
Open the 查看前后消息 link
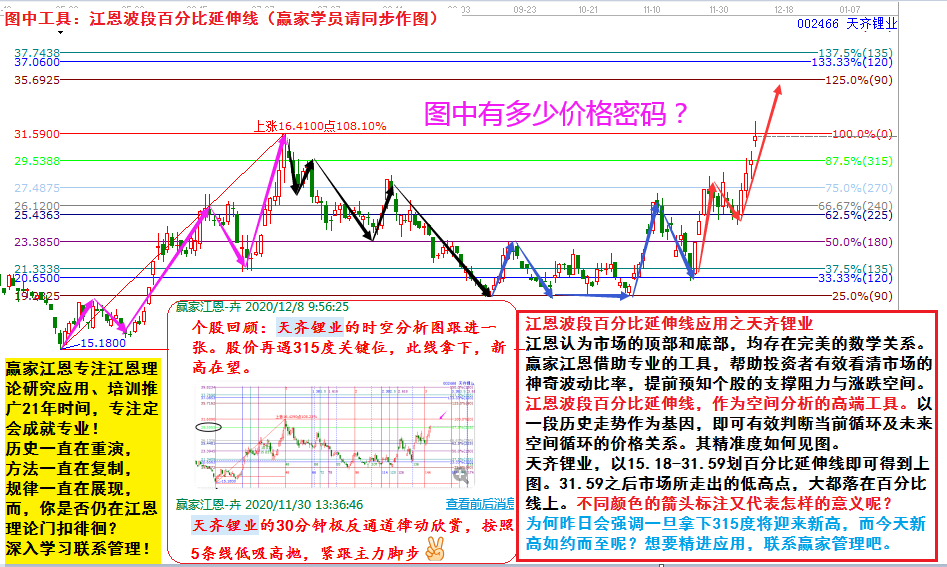480,504
